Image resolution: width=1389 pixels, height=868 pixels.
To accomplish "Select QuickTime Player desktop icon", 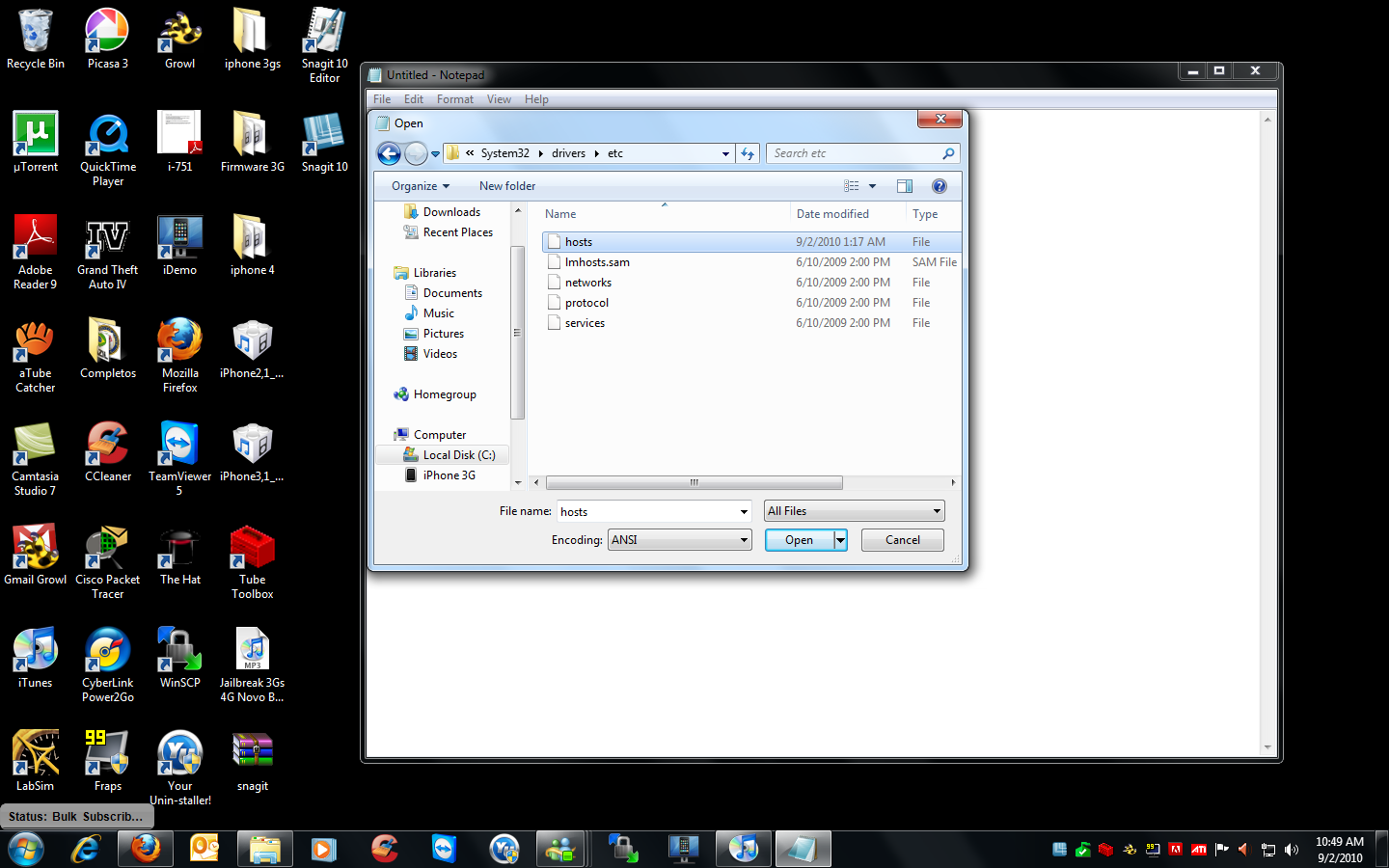I will pos(108,149).
